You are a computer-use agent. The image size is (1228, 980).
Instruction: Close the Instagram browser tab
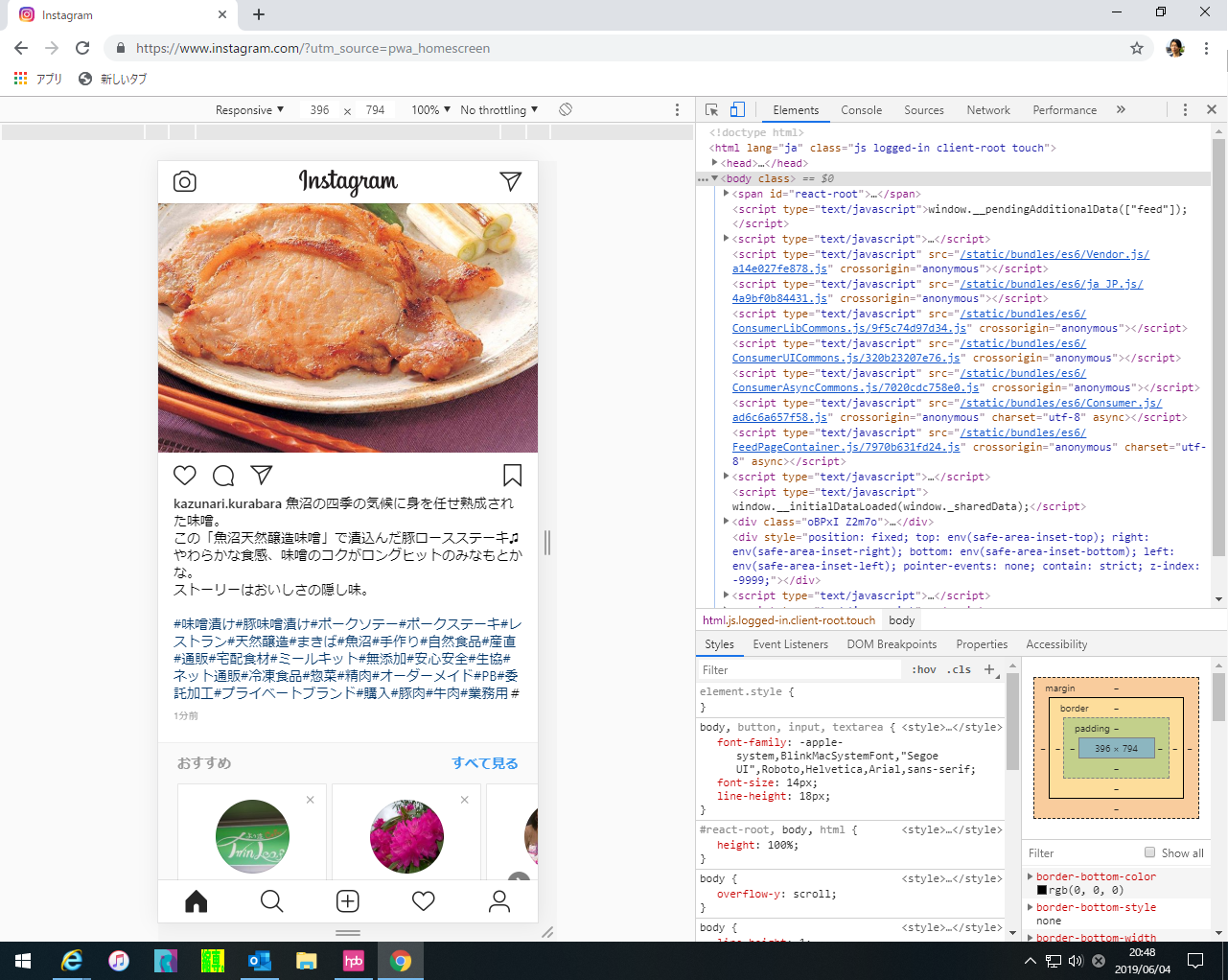click(222, 14)
